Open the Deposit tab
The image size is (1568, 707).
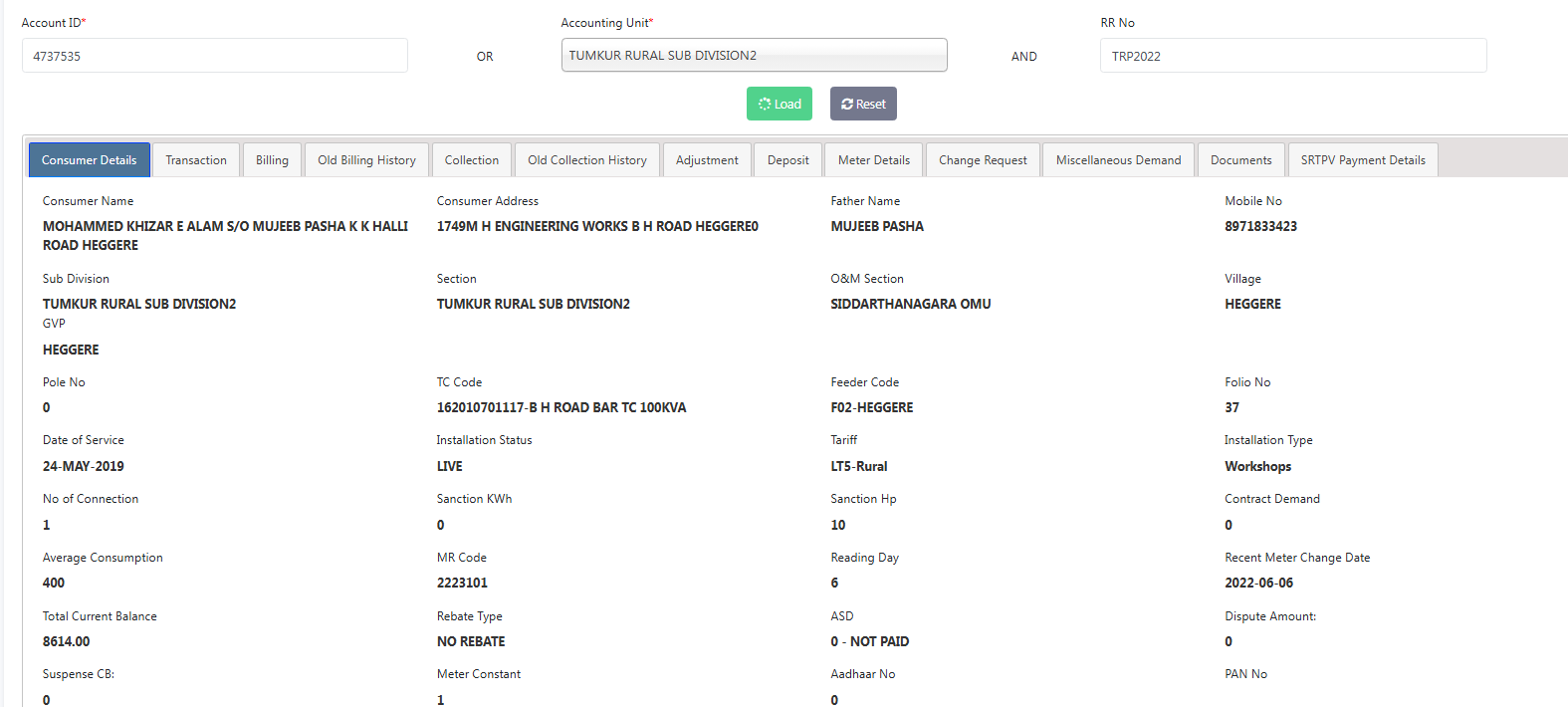(x=787, y=160)
